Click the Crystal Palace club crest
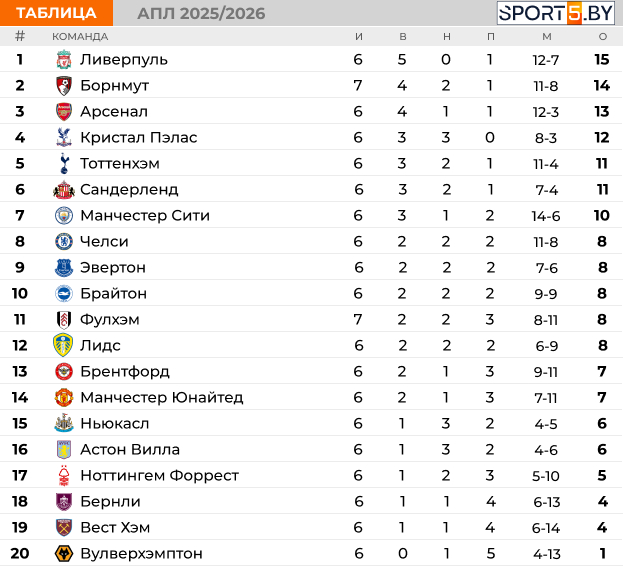623x566 pixels. (x=64, y=138)
